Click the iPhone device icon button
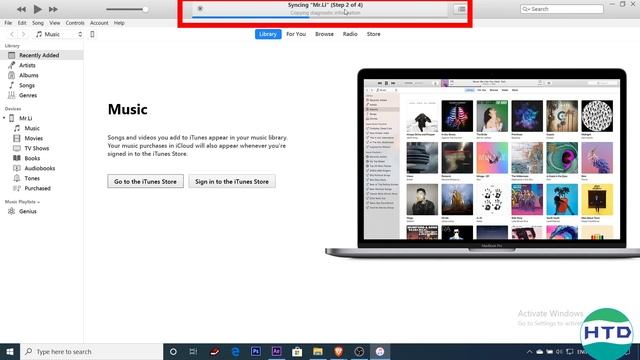 pos(92,34)
